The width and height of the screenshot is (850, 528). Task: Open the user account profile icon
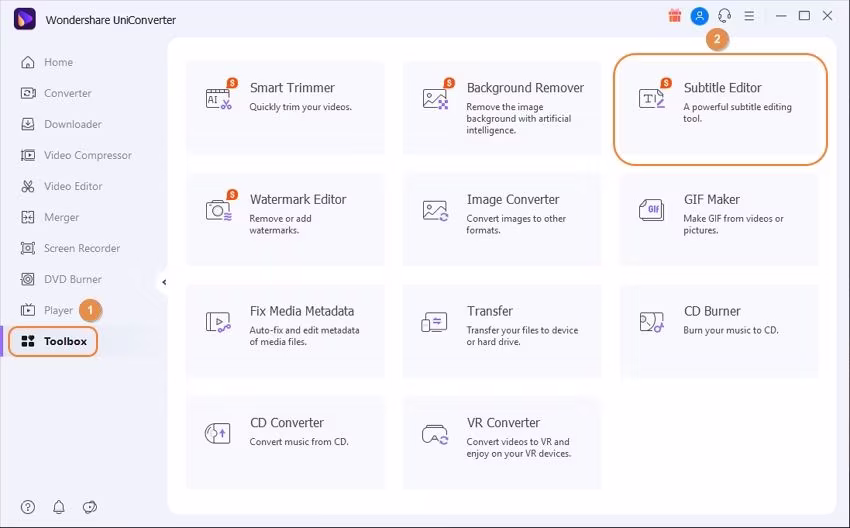pyautogui.click(x=700, y=16)
